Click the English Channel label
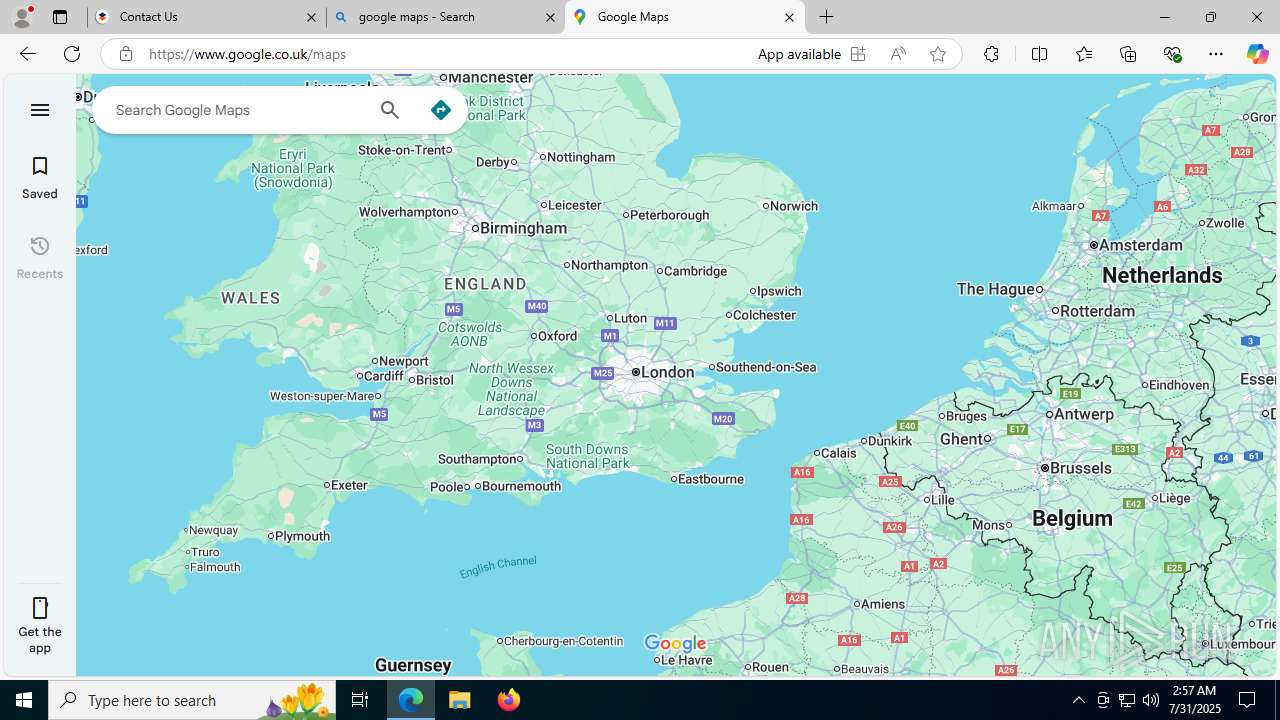 tap(498, 567)
